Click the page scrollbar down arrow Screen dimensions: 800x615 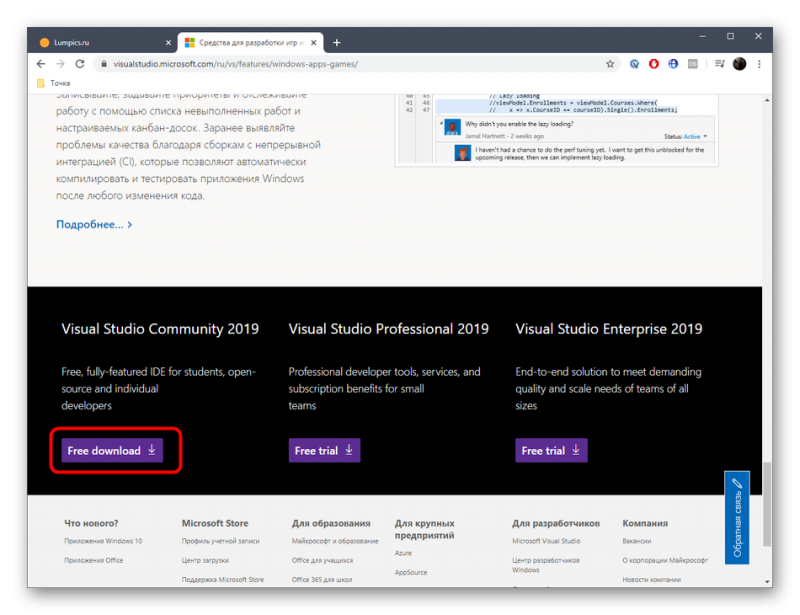(x=767, y=581)
